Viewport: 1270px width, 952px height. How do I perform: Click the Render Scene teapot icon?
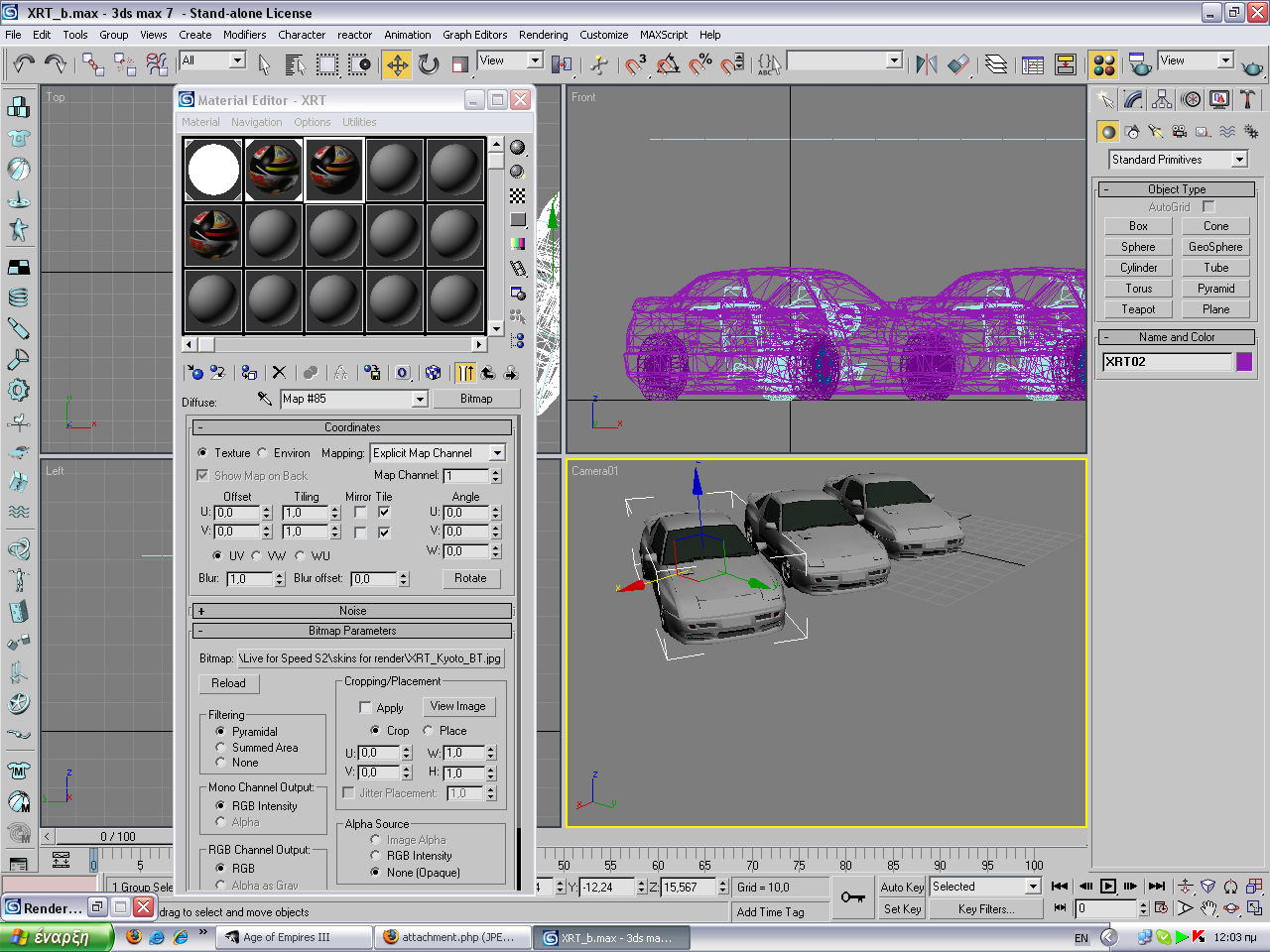[1141, 65]
